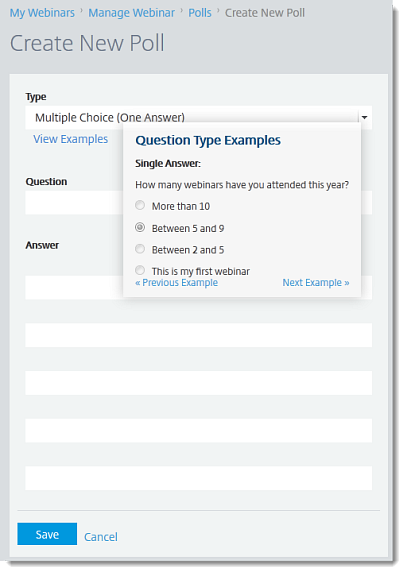Image resolution: width=400 pixels, height=568 pixels.
Task: Select the Multiple Choice (One Answer) type field
Action: tap(199, 117)
